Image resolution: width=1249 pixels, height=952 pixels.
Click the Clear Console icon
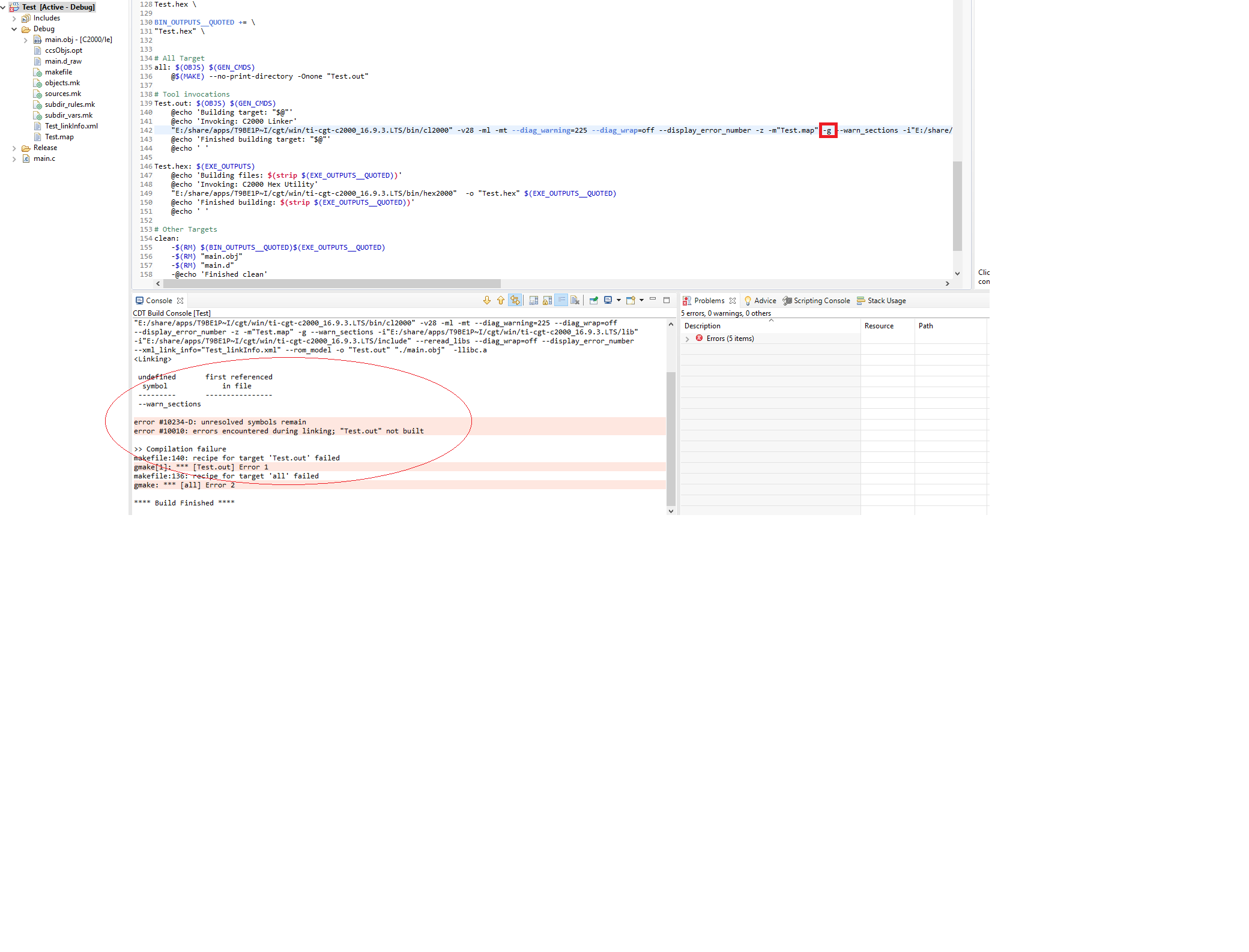point(575,300)
